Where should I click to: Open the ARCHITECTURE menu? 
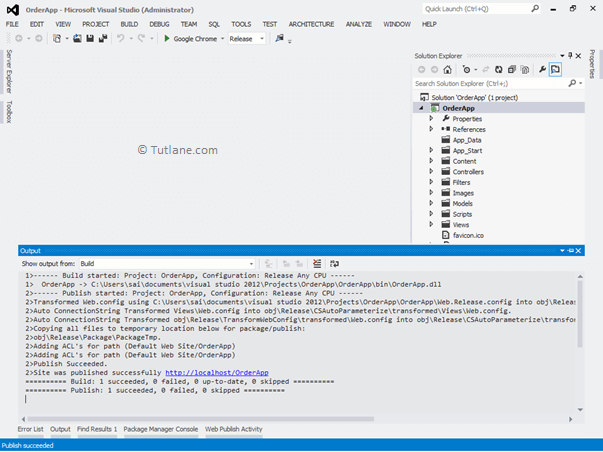[311, 24]
